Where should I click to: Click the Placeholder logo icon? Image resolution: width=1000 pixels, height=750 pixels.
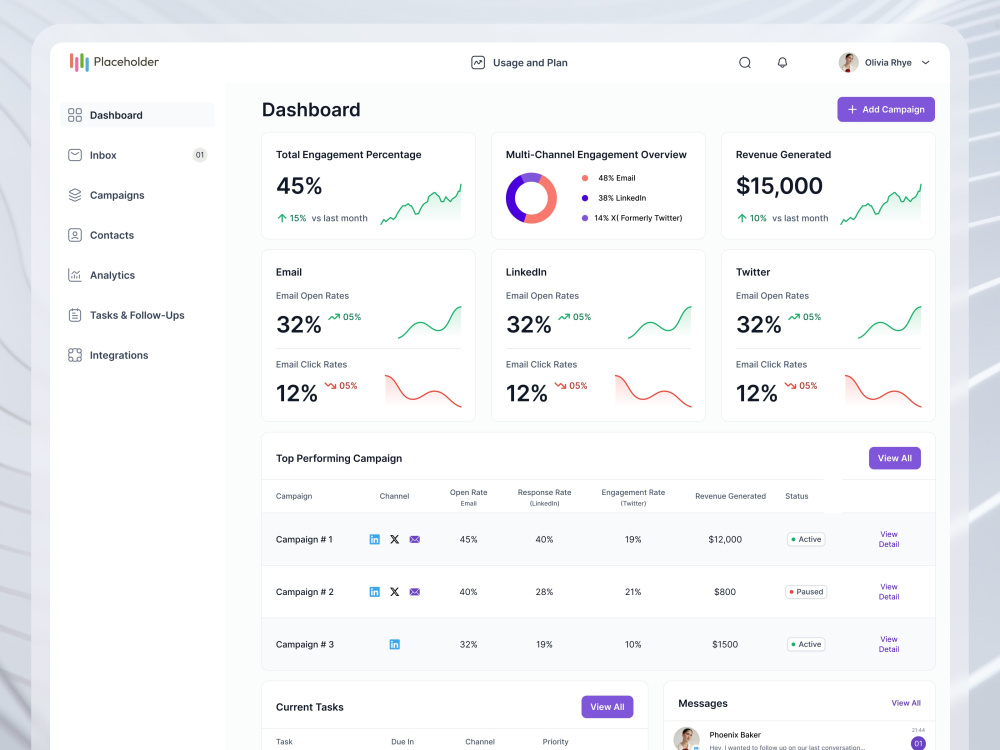click(79, 62)
